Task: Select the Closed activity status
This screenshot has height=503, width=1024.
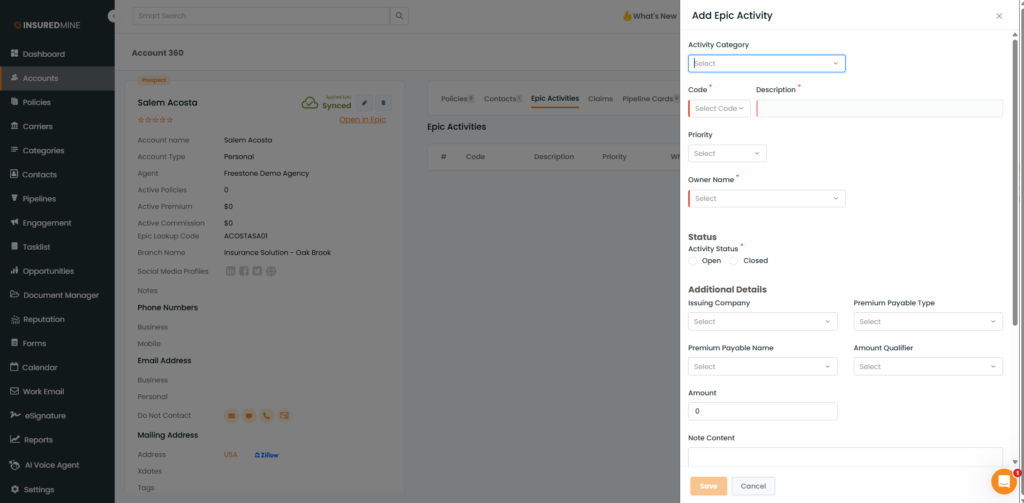Action: coord(735,261)
